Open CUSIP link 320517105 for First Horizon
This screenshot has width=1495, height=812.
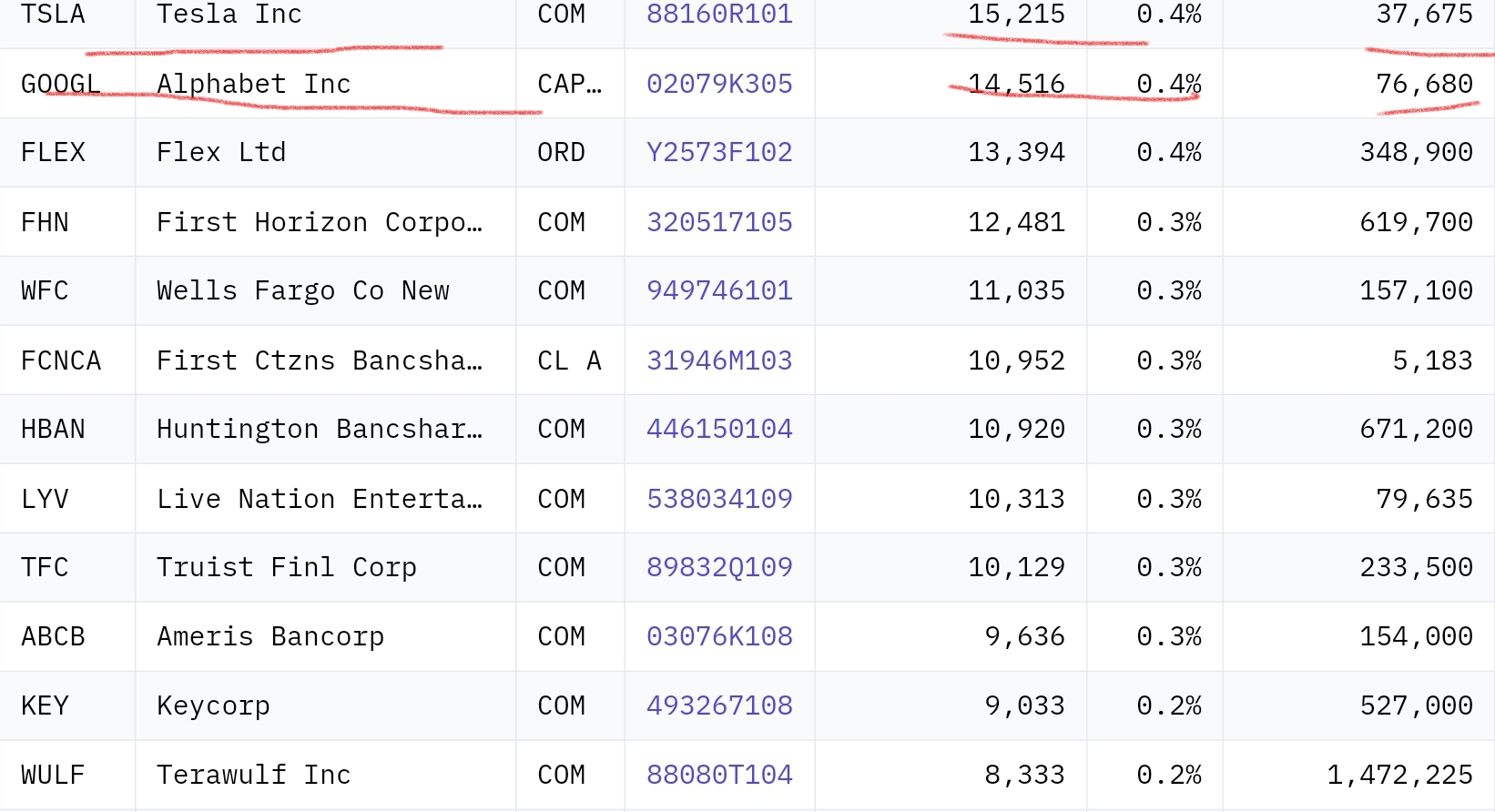[x=719, y=222]
